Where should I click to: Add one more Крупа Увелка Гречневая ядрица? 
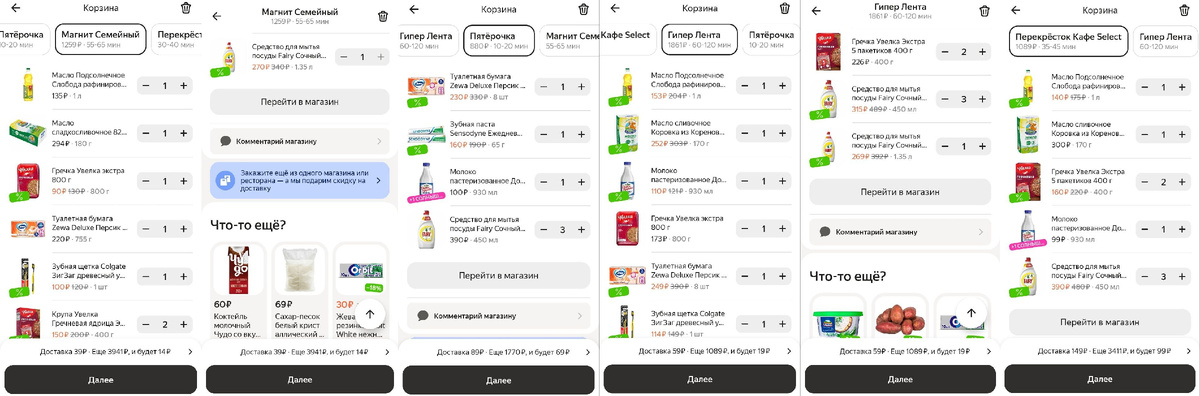183,324
